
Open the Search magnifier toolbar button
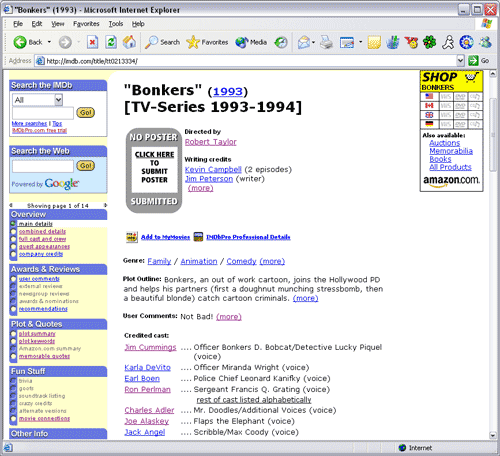[x=163, y=42]
